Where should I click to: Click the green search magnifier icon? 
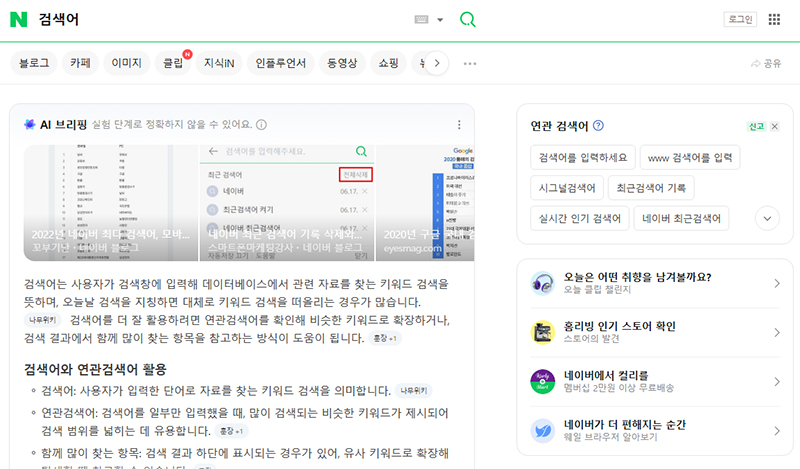[x=467, y=20]
